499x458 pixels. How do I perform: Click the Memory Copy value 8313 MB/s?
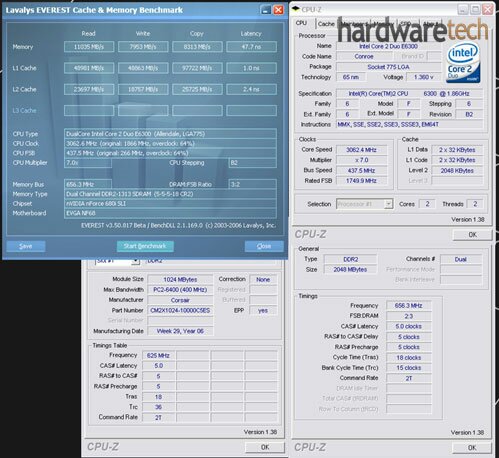pos(197,47)
